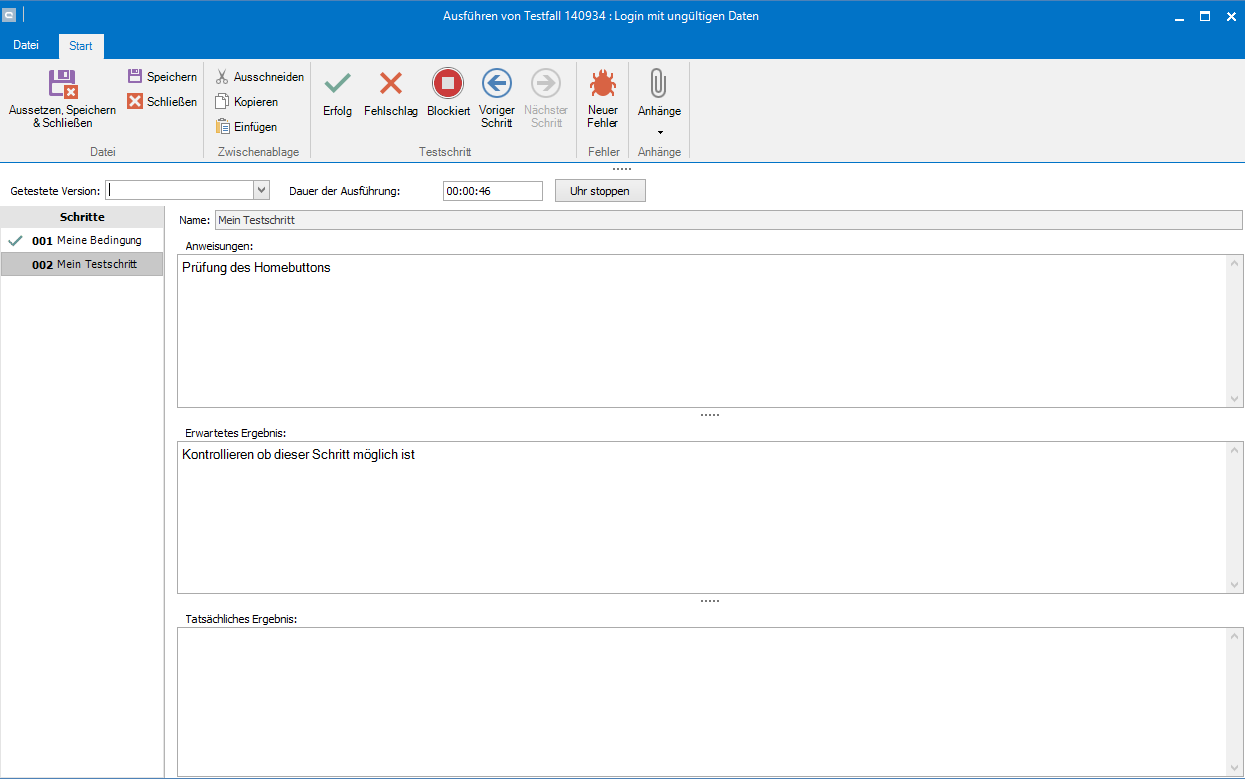Image resolution: width=1245 pixels, height=779 pixels.
Task: Mark step as Fehlschlag
Action: coord(390,84)
